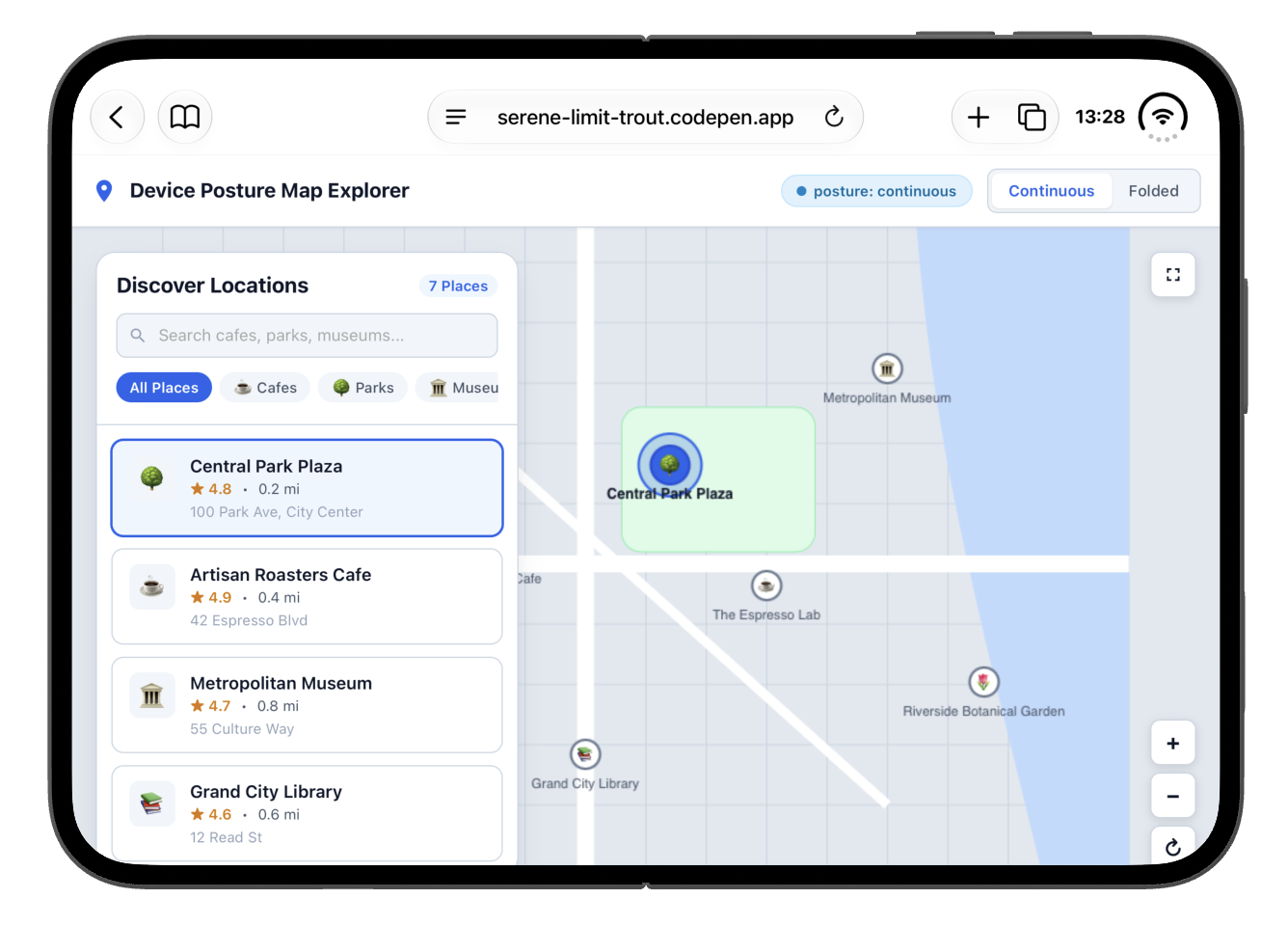Viewport: 1288px width, 926px height.
Task: Open Artisan Roasters Cafe list card
Action: pyautogui.click(x=307, y=596)
